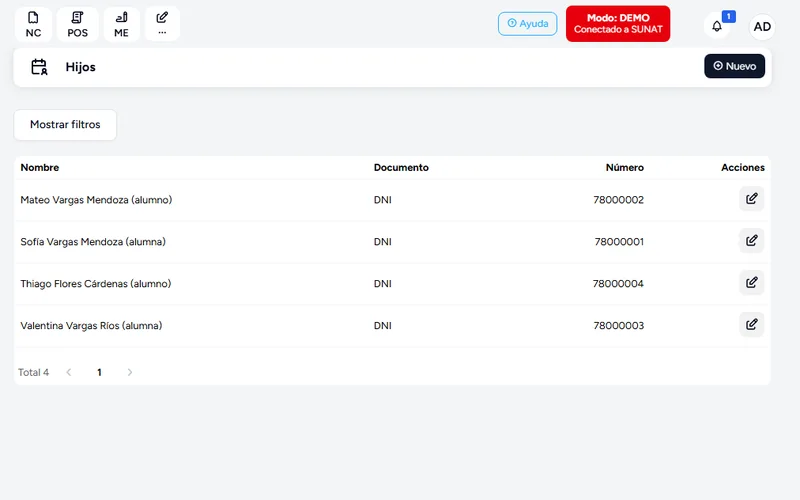The image size is (800, 500).
Task: Go to previous page arrow
Action: pos(69,372)
